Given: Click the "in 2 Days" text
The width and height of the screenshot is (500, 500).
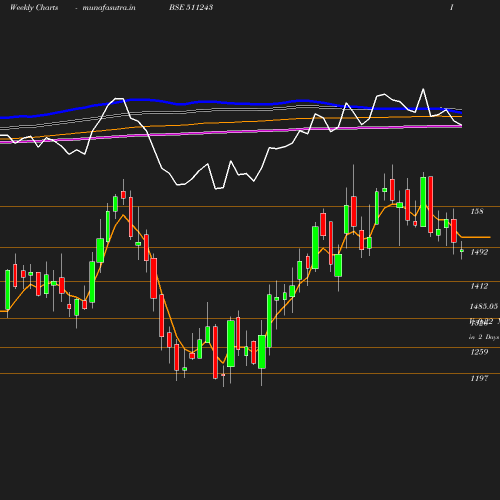Looking at the screenshot, I should (x=484, y=337).
